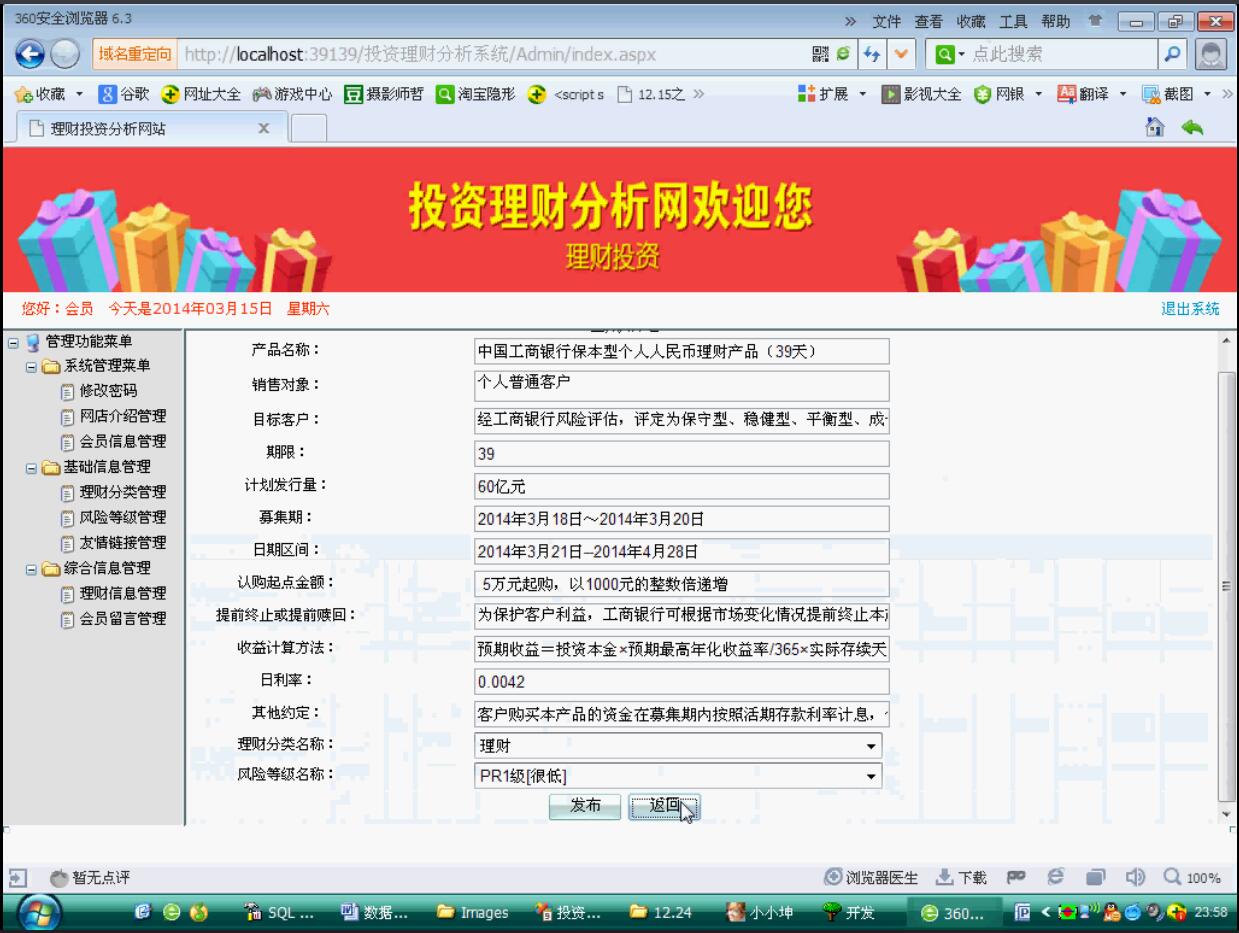This screenshot has width=1239, height=933.
Task: Open the SQL taskbar item
Action: [x=280, y=912]
